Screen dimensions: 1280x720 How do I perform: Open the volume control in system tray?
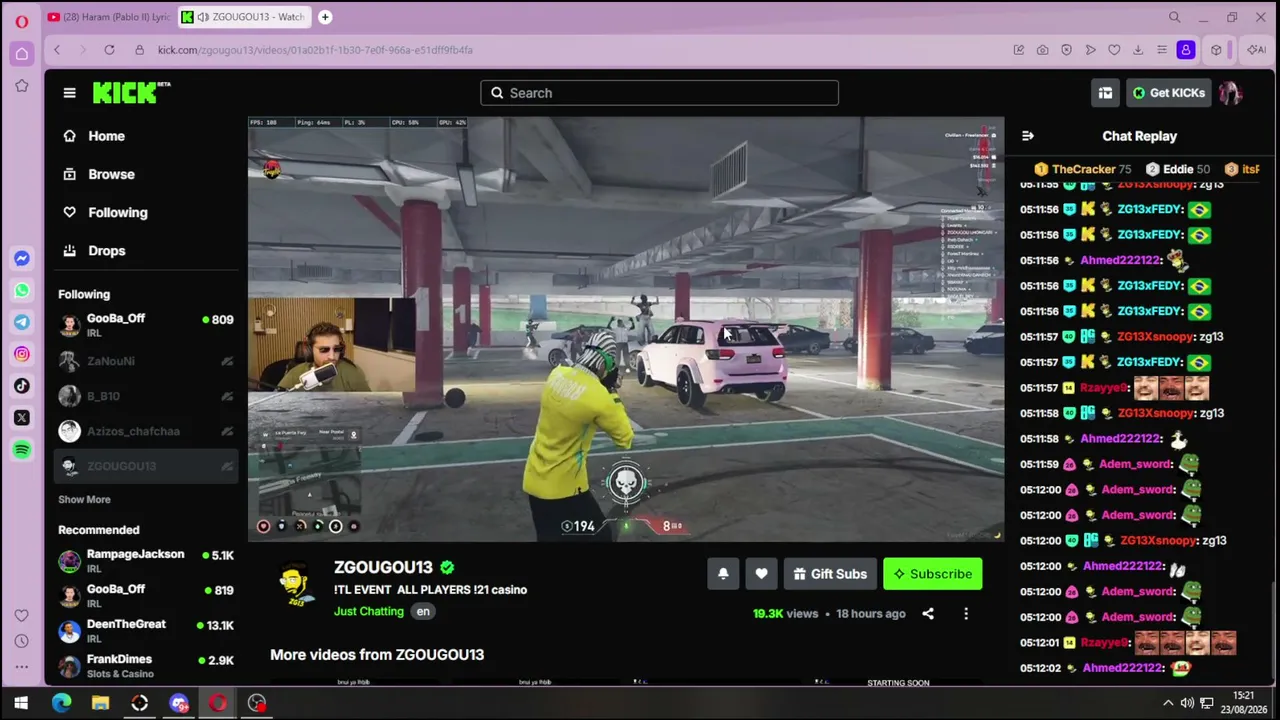1187,703
